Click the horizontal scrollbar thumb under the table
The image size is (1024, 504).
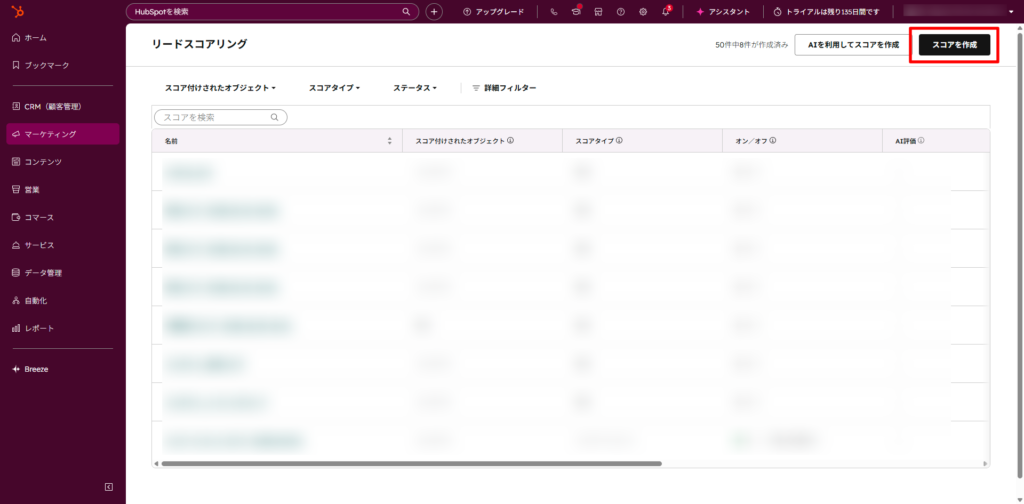[411, 464]
